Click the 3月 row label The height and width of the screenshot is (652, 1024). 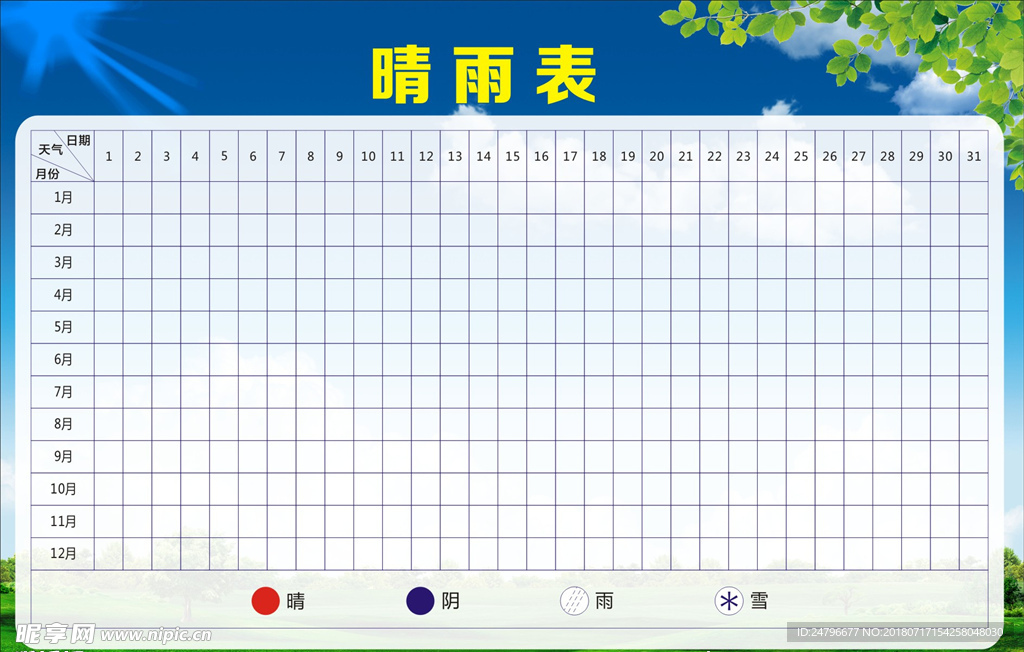point(62,262)
